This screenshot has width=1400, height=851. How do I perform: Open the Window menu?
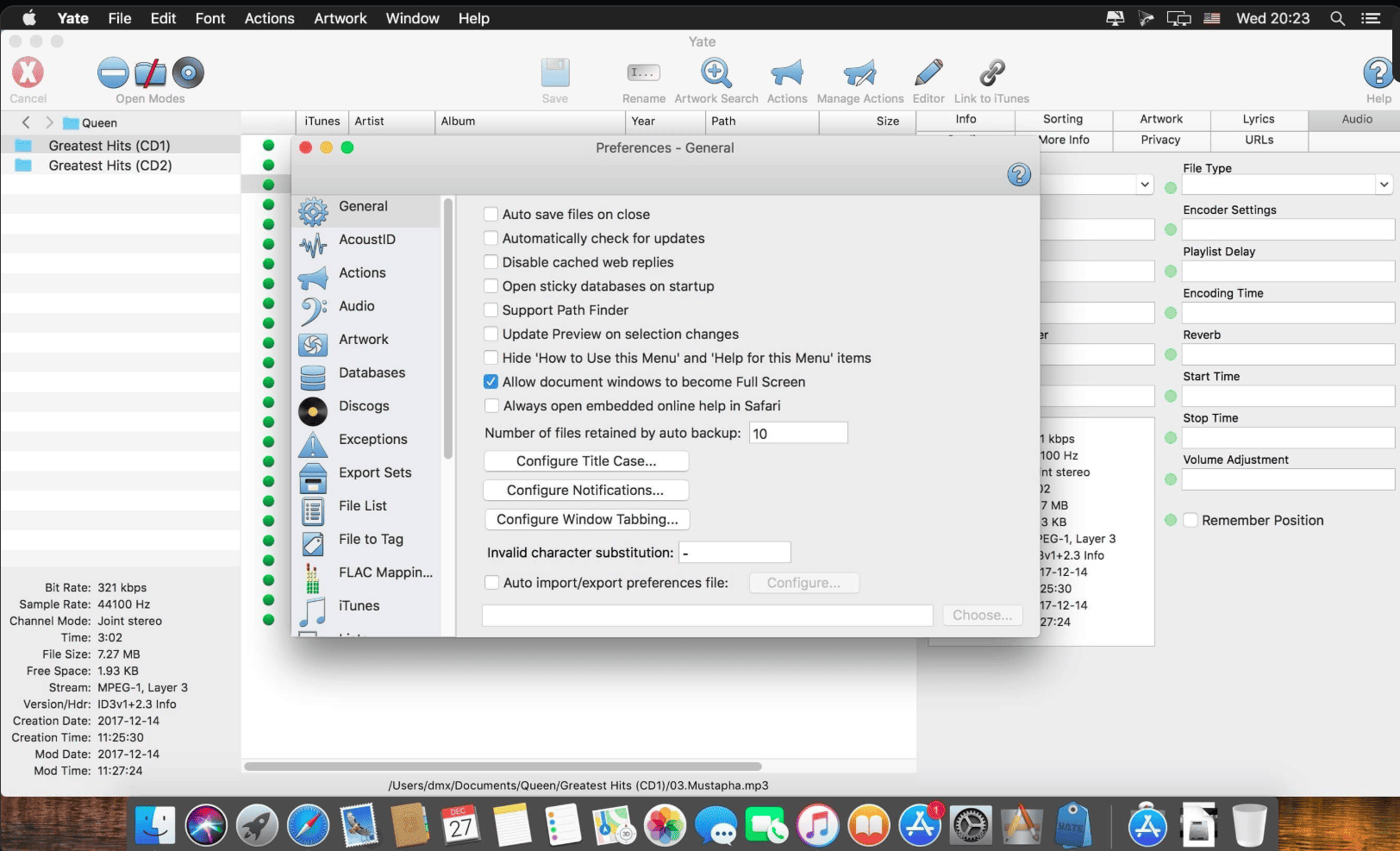tap(412, 18)
